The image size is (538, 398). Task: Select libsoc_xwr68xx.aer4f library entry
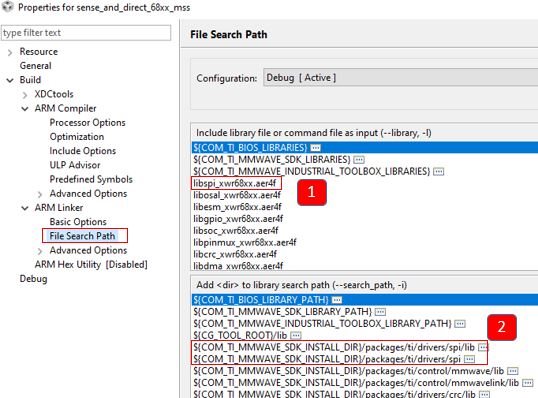(236, 231)
